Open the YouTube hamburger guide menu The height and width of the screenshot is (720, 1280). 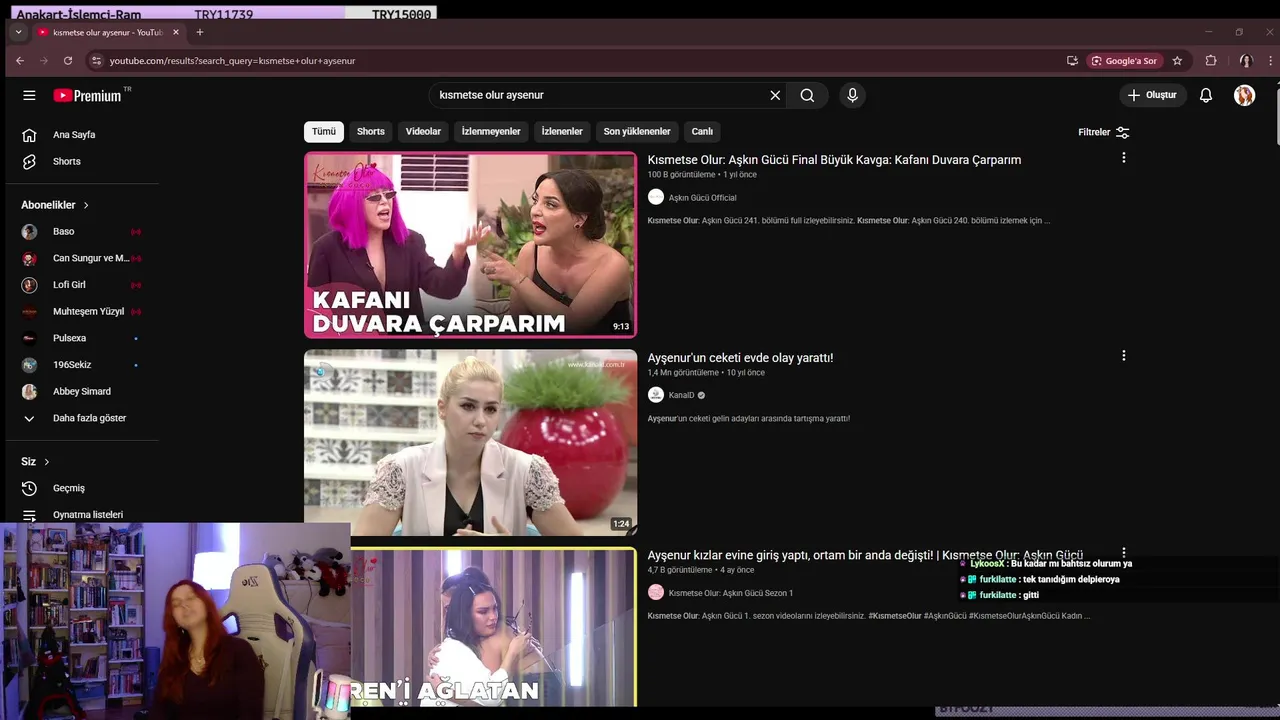[29, 95]
